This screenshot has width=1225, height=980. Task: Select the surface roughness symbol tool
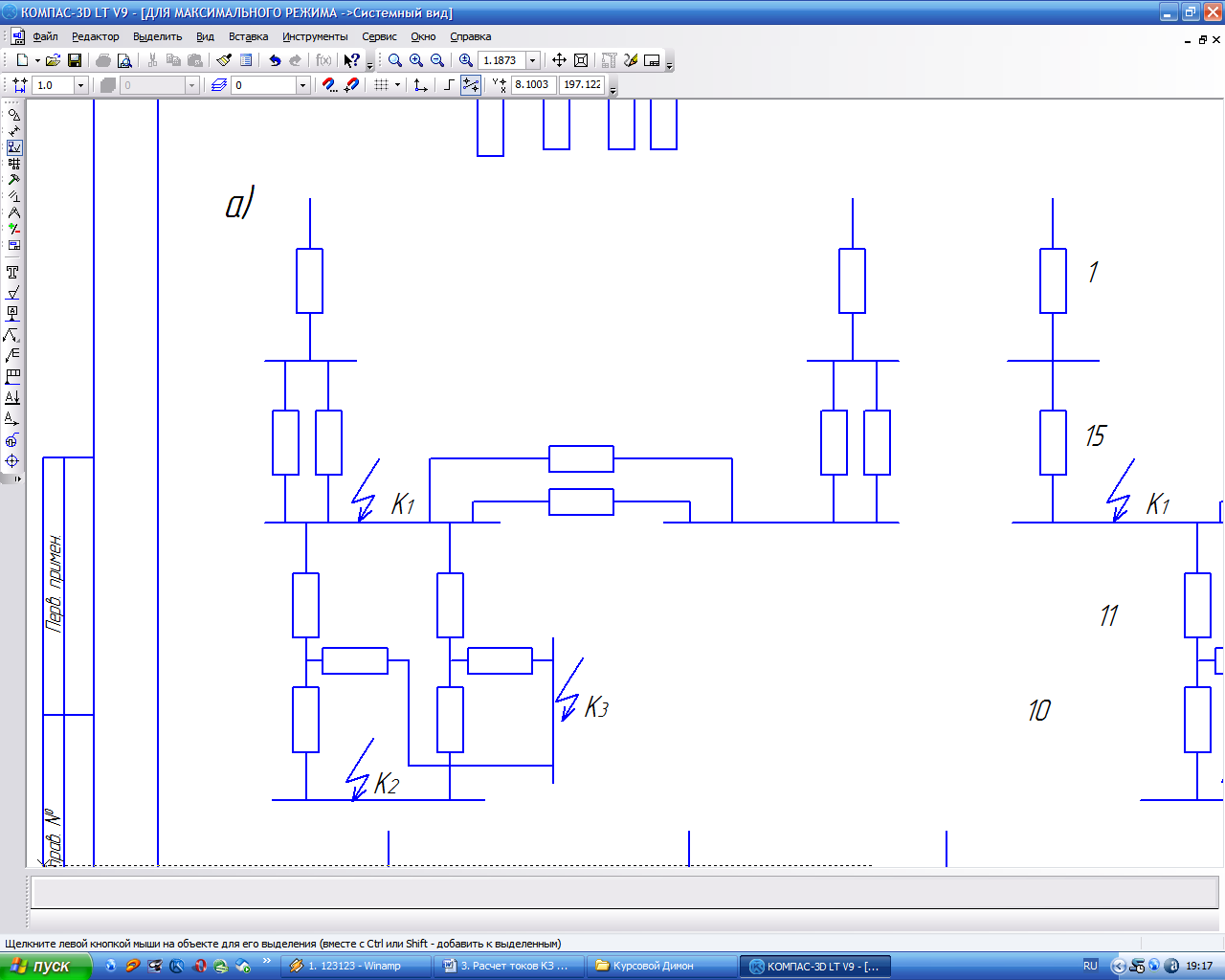pos(12,293)
